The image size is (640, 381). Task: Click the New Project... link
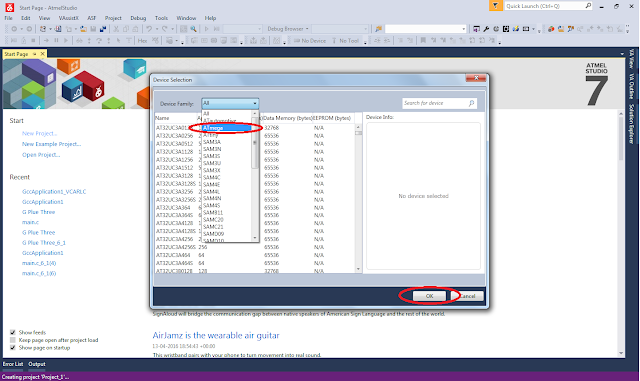tap(39, 134)
